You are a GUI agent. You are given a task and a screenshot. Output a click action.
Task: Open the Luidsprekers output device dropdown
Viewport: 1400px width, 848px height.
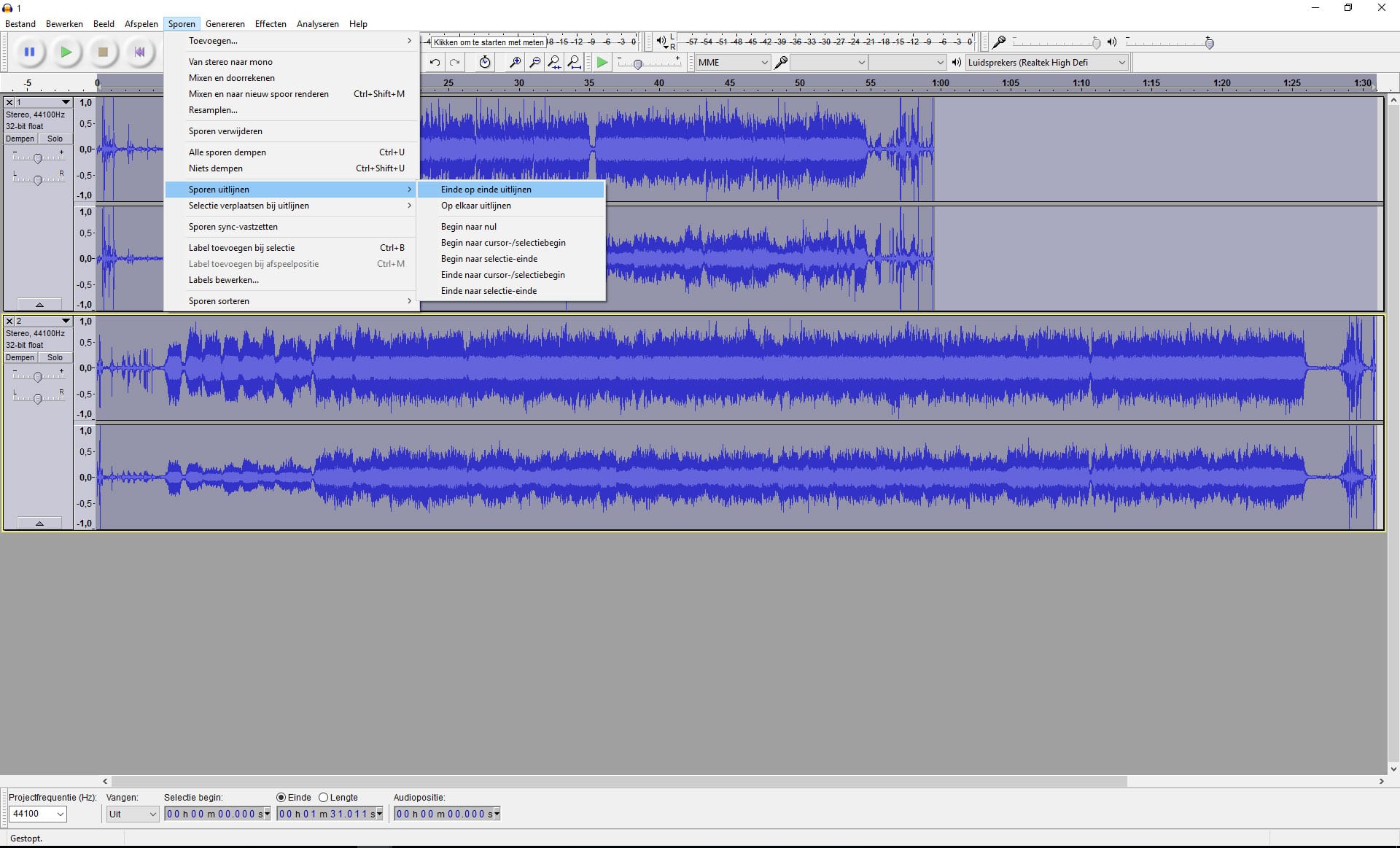click(1046, 63)
